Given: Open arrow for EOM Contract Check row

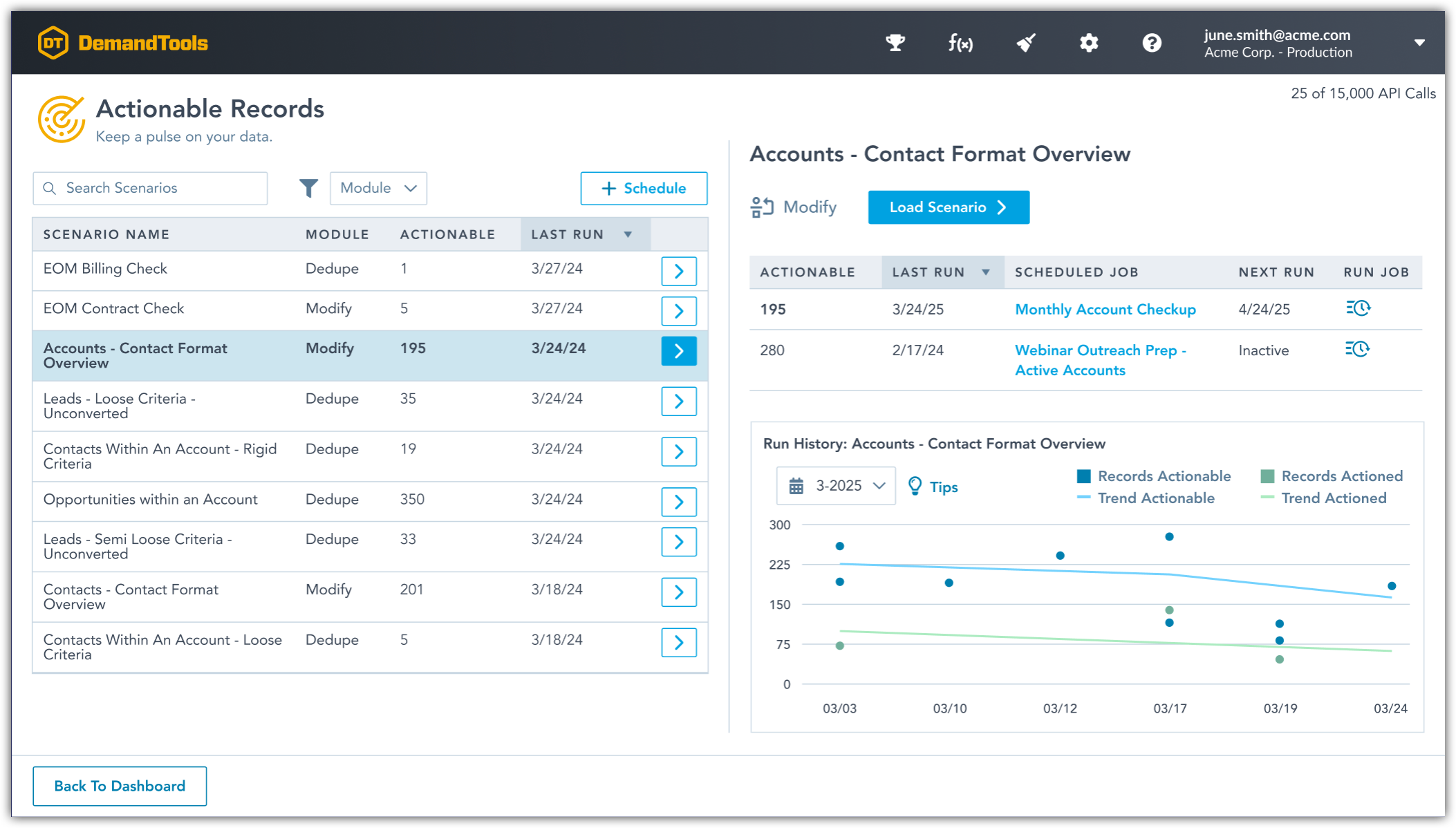Looking at the screenshot, I should coord(678,311).
